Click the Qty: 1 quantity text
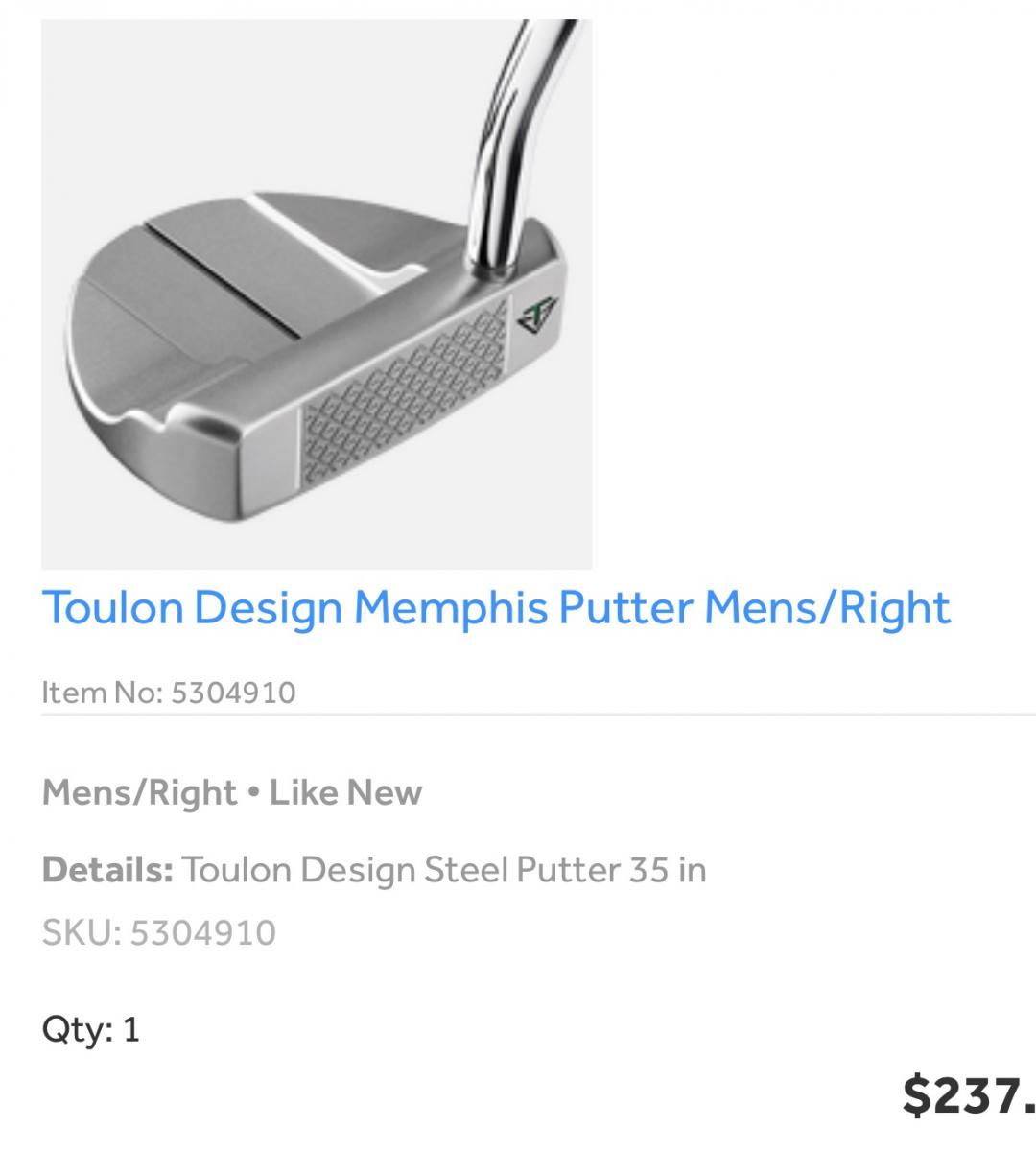 coord(91,1029)
